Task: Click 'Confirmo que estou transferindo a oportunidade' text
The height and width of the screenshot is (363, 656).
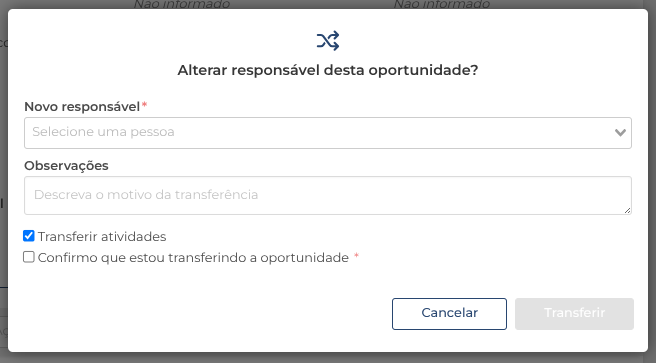Action: 193,258
